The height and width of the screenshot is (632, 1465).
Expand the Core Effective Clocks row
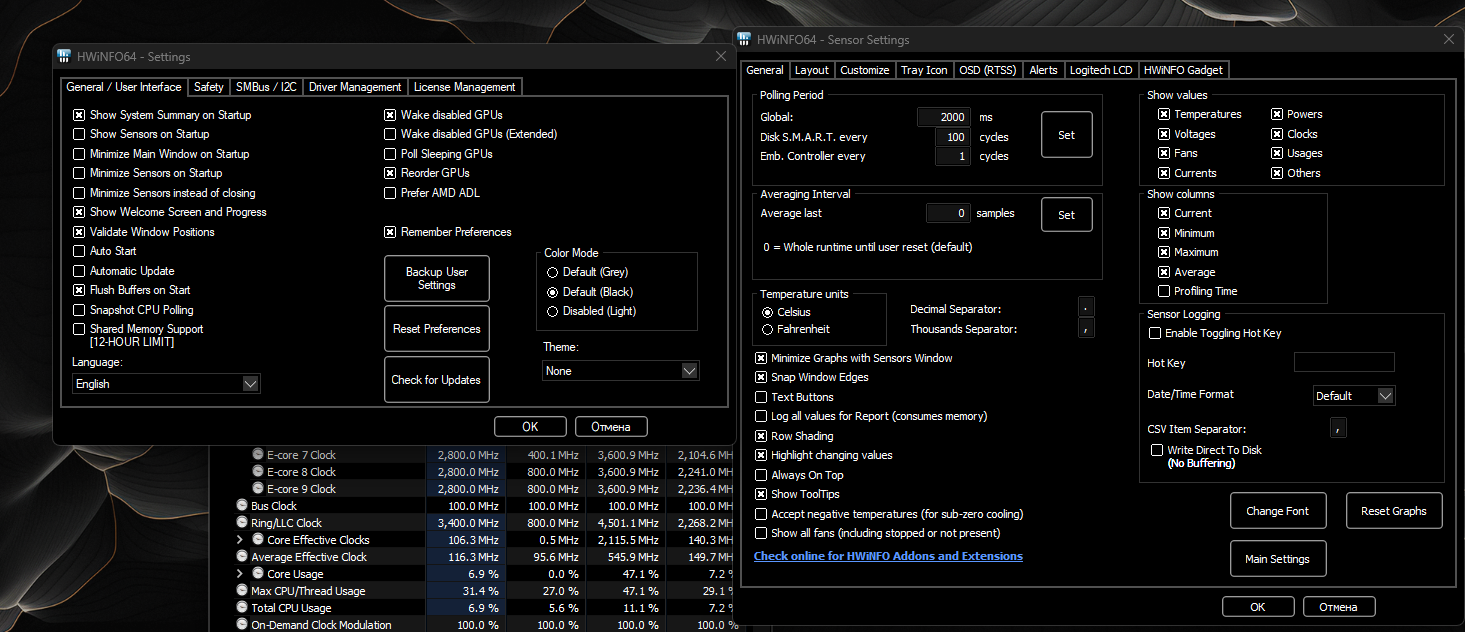click(x=239, y=540)
